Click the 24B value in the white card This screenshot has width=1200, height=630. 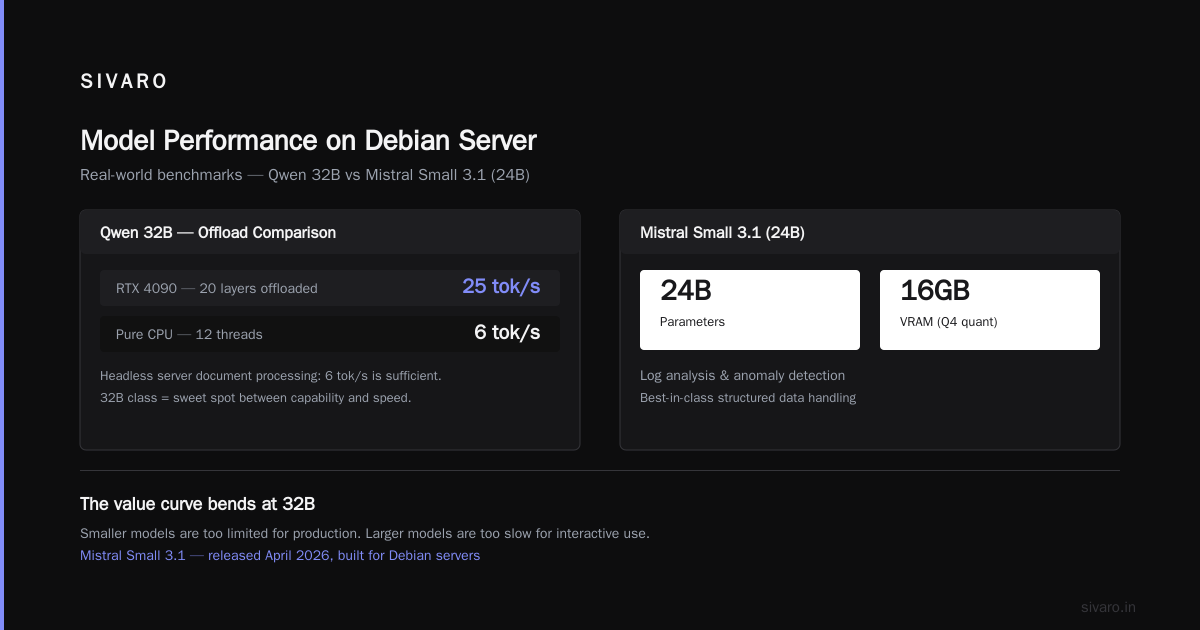pyautogui.click(x=686, y=291)
